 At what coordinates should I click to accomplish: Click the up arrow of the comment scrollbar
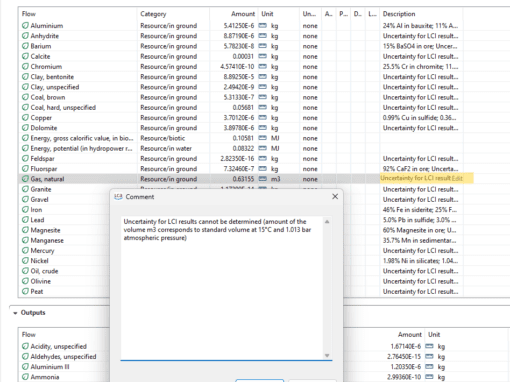[327, 222]
